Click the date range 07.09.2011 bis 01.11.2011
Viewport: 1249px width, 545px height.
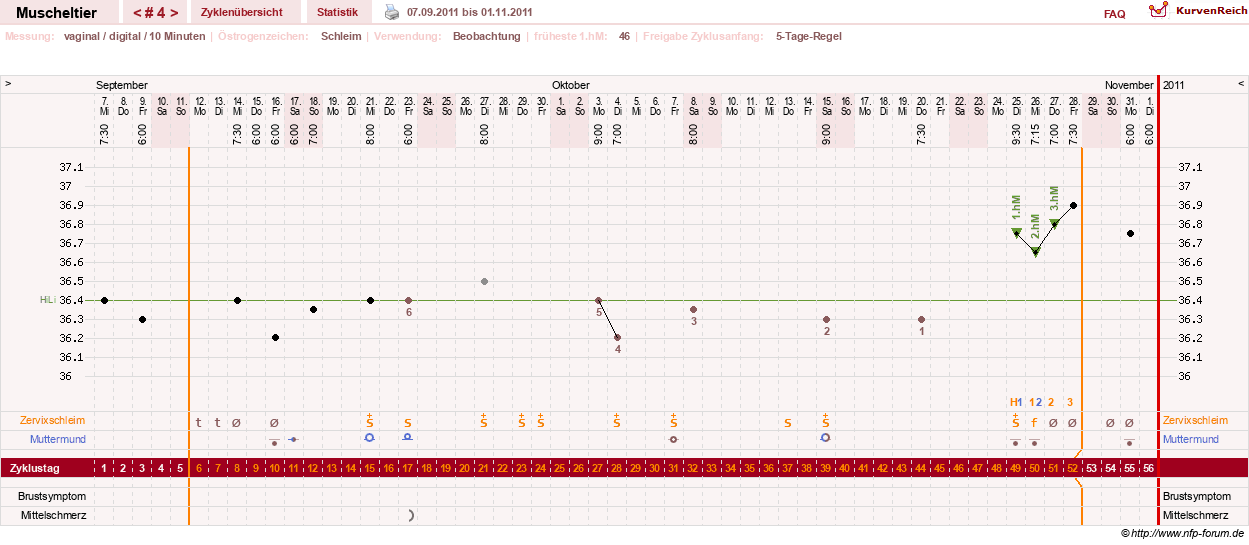[470, 13]
